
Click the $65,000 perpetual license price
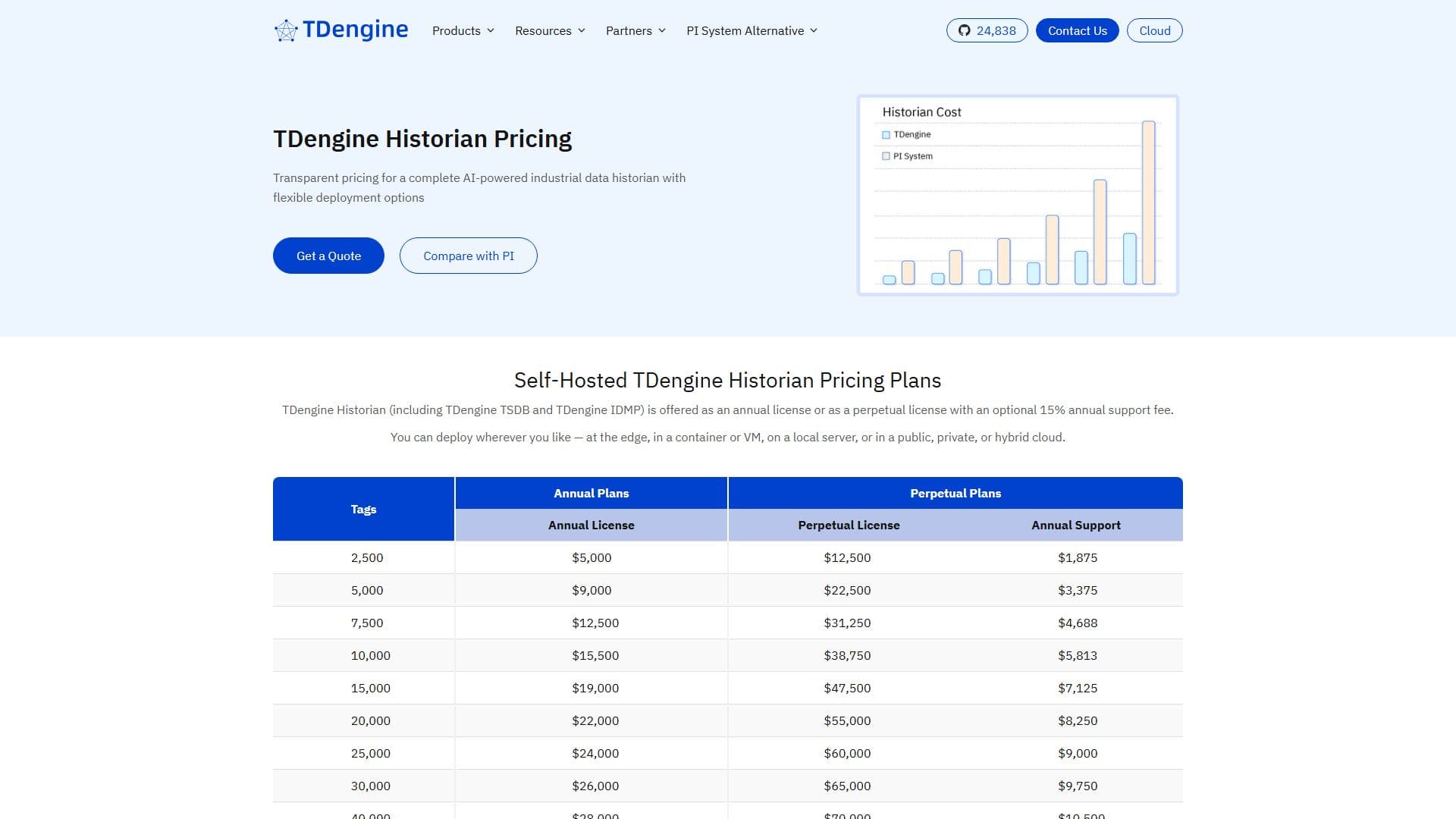pyautogui.click(x=847, y=786)
